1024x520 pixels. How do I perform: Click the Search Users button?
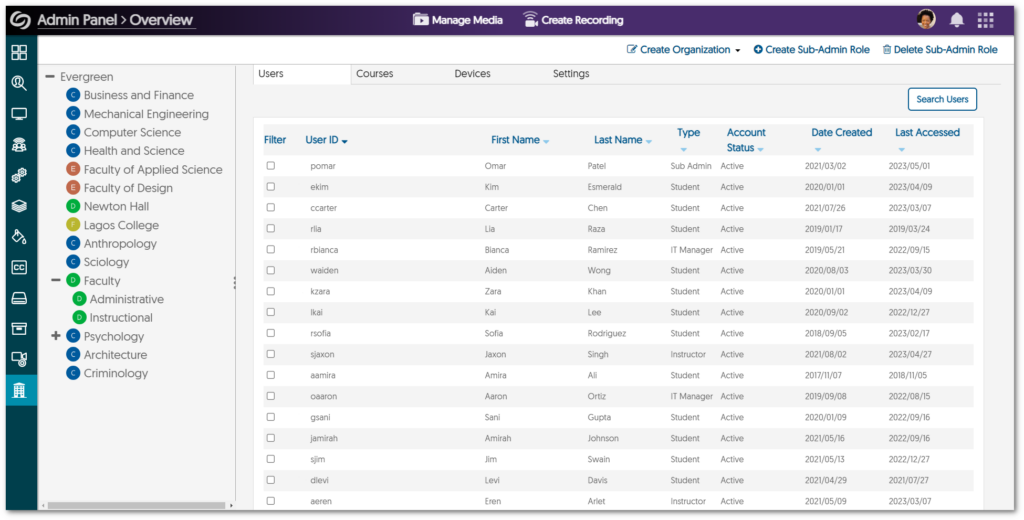942,99
